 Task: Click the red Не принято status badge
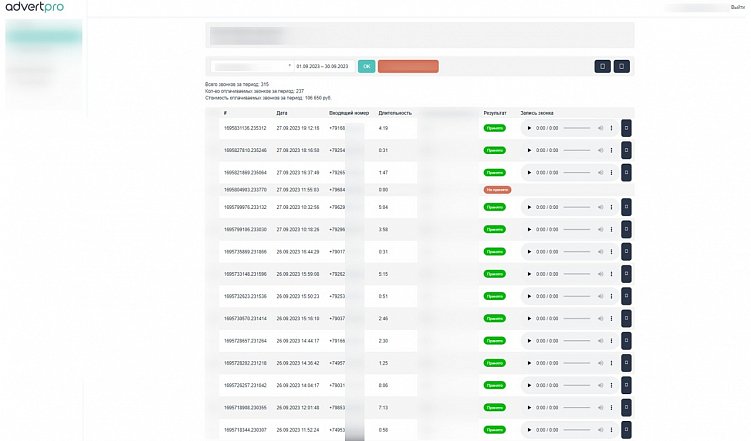tap(497, 190)
